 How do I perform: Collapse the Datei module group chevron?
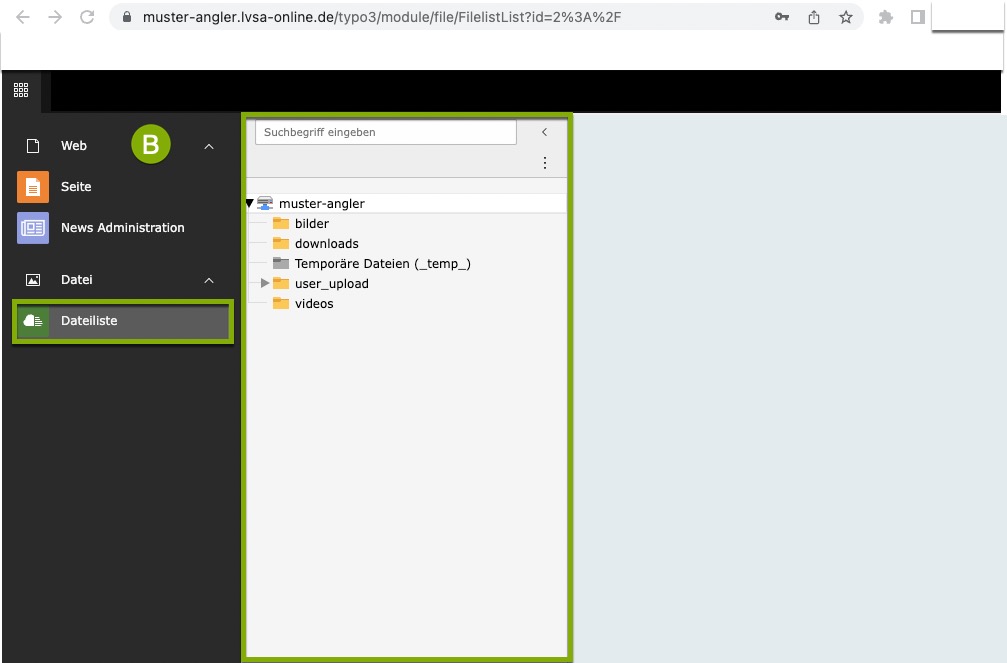(209, 281)
